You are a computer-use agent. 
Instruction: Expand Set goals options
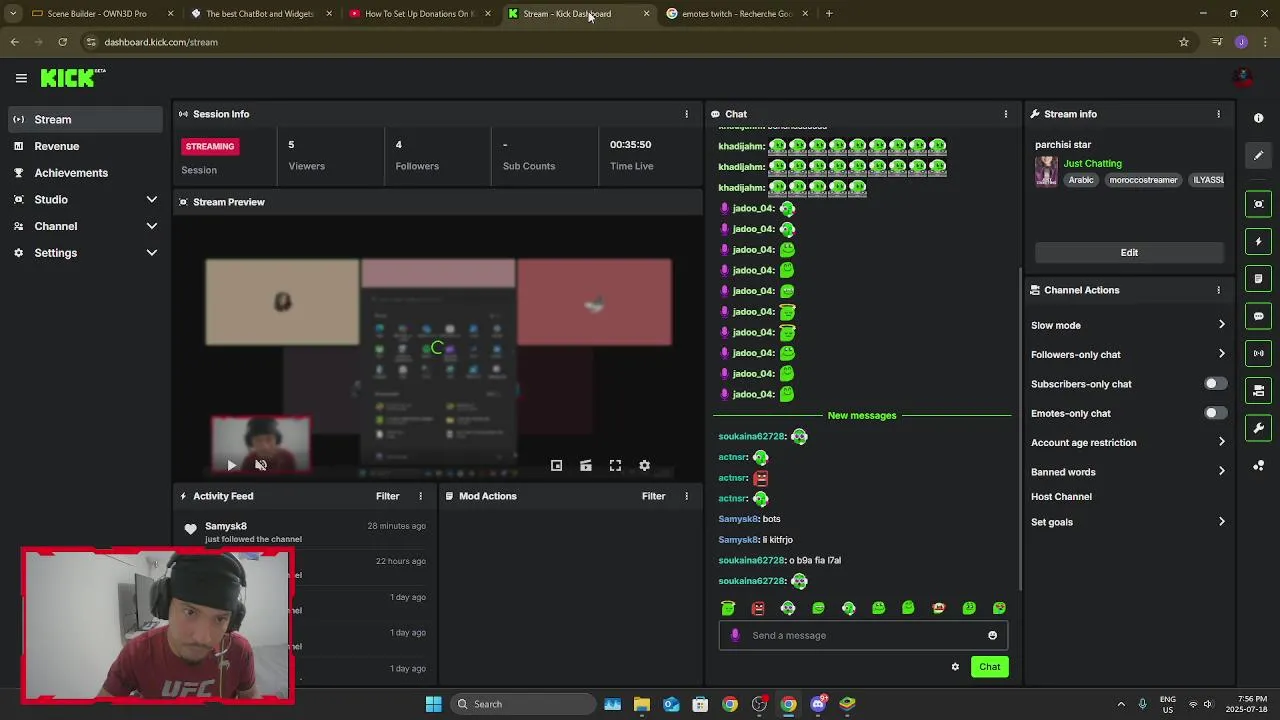1128,522
